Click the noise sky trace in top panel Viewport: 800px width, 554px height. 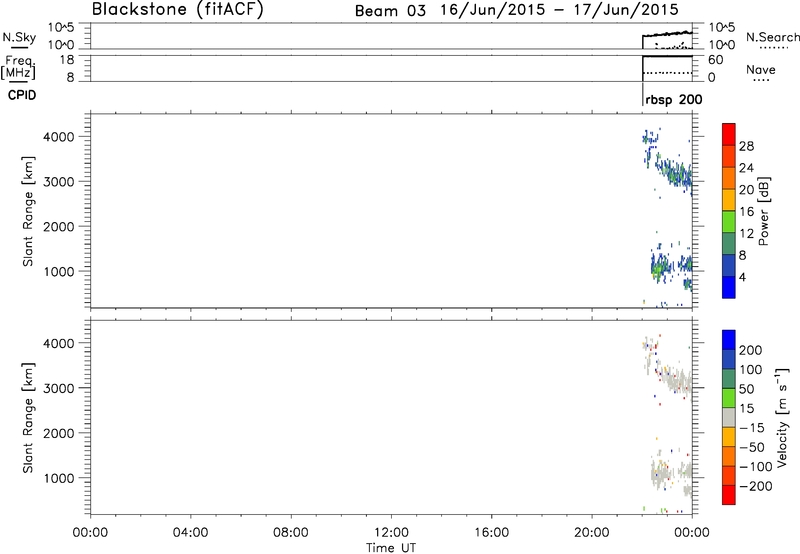click(x=667, y=34)
